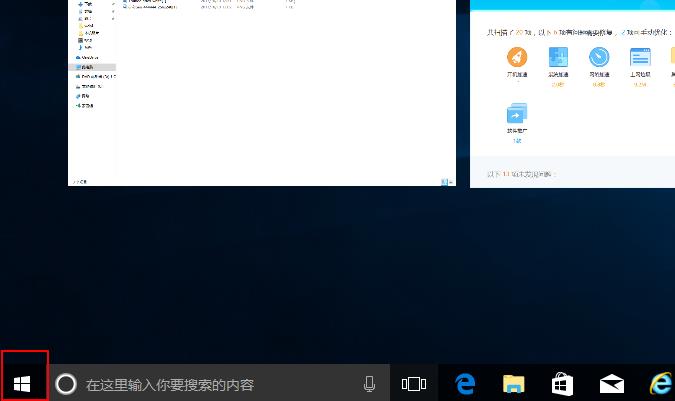Click view toggle icon at Explorer's bottom-right
This screenshot has width=675, height=401.
443,182
